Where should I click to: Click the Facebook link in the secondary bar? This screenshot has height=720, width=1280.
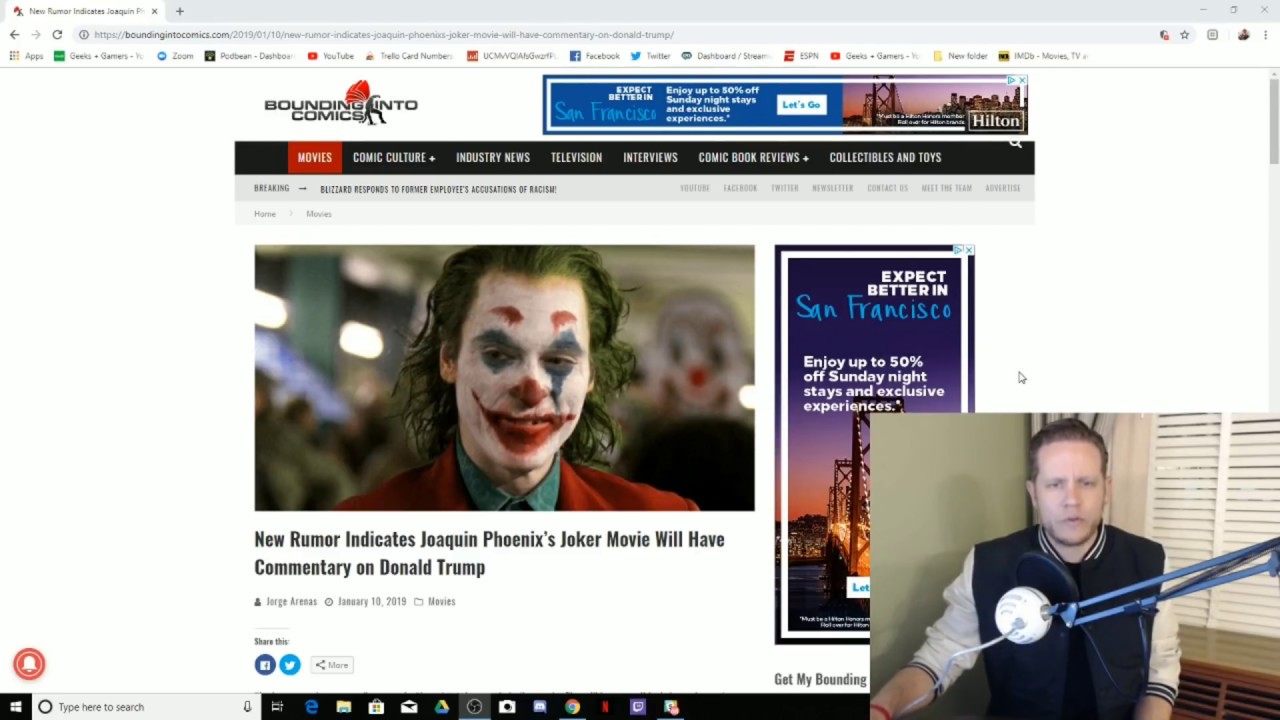tap(740, 188)
